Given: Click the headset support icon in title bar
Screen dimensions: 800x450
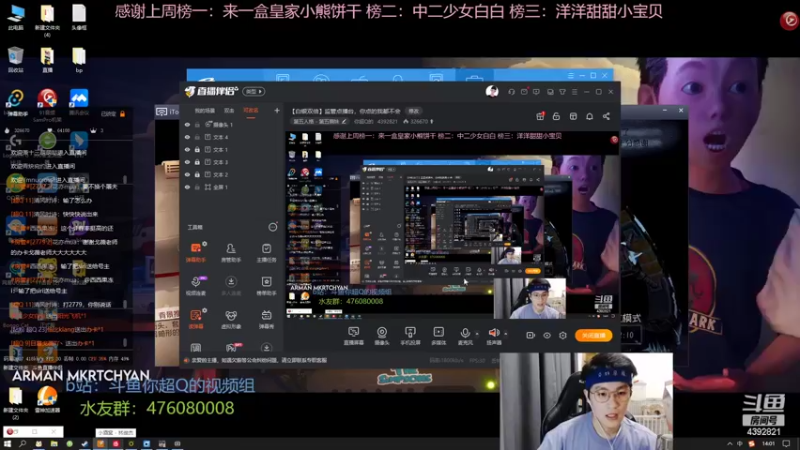Looking at the screenshot, I should click(x=511, y=92).
